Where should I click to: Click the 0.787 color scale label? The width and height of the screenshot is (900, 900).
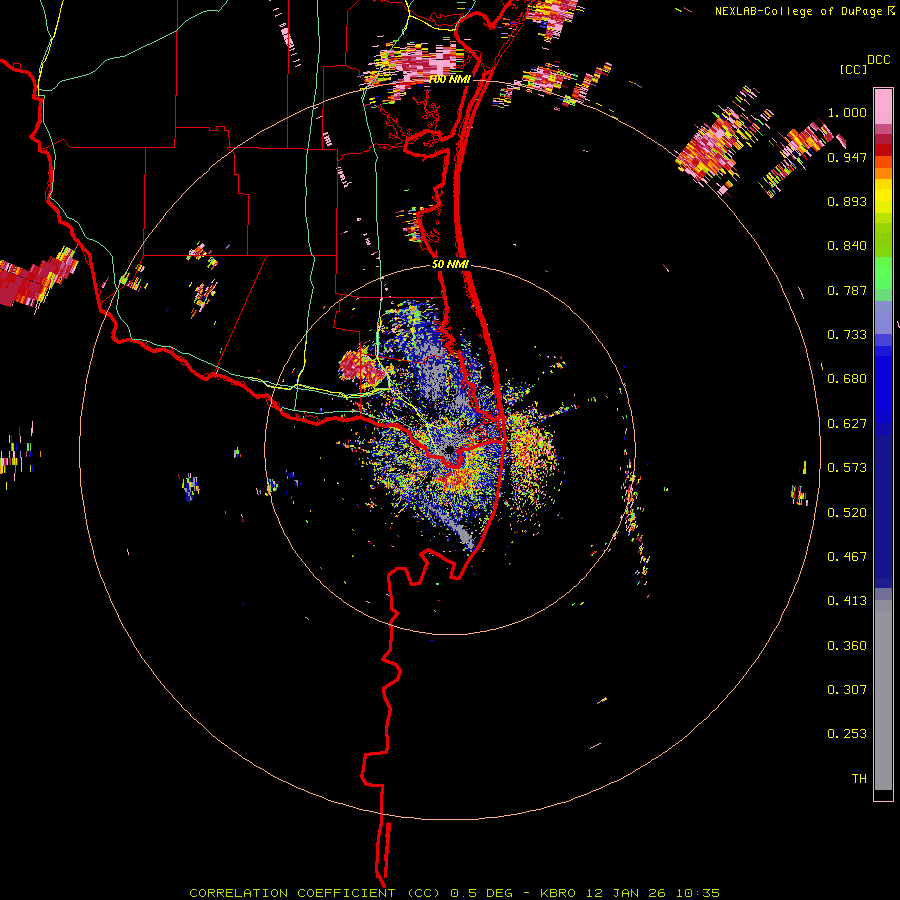847,290
